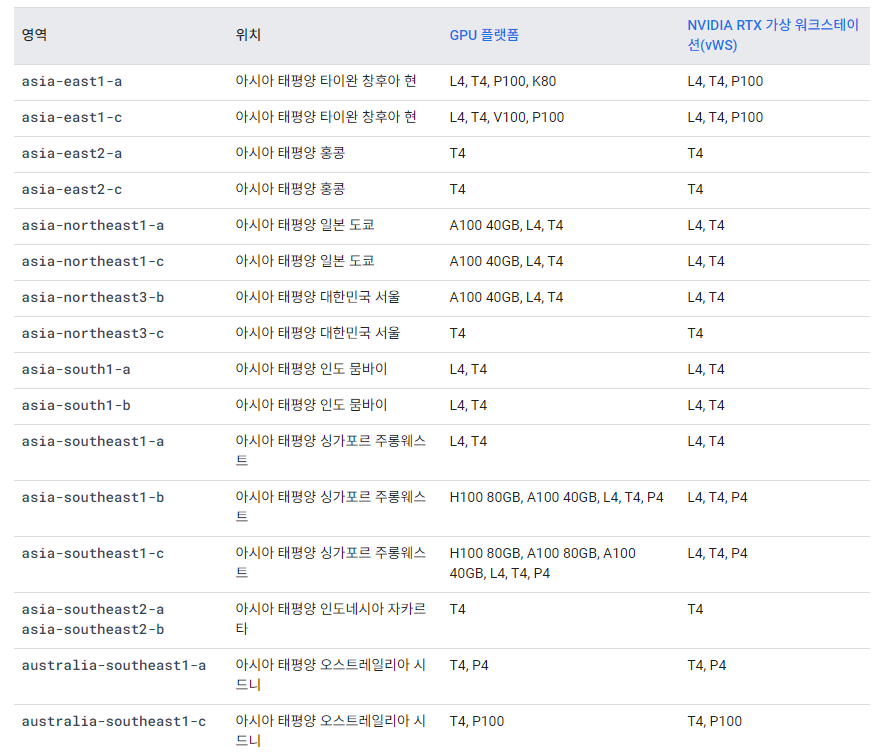886x754 pixels.
Task: Click location '아시아 태평양 인도 뭄바이' for asia-south1-a
Action: (x=311, y=369)
